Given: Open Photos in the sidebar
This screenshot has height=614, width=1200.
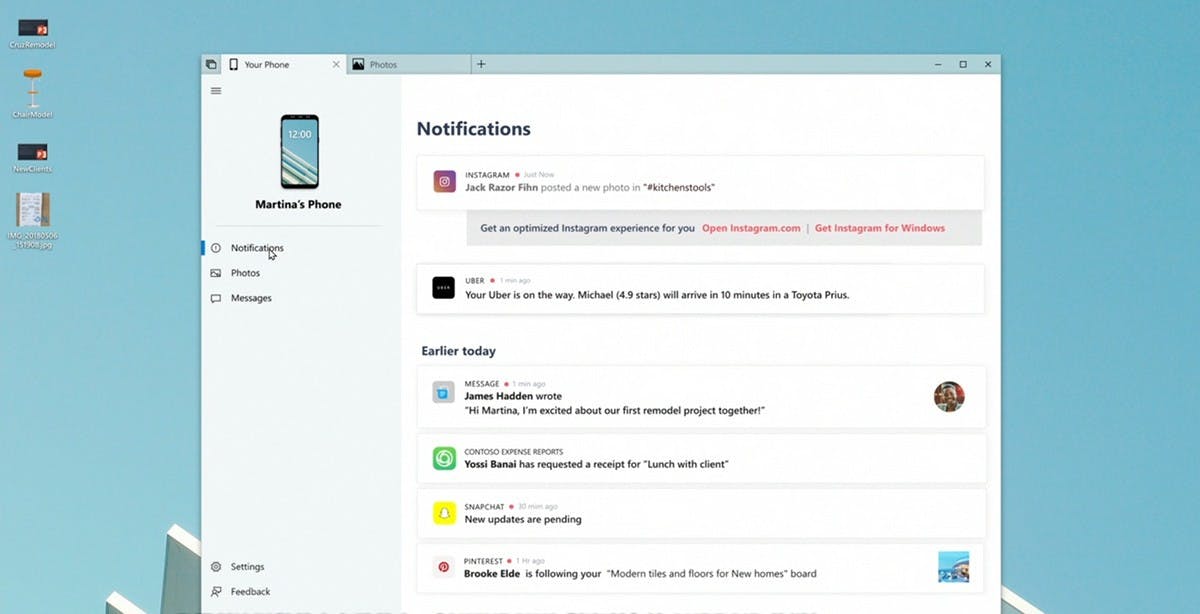Looking at the screenshot, I should click(x=245, y=273).
